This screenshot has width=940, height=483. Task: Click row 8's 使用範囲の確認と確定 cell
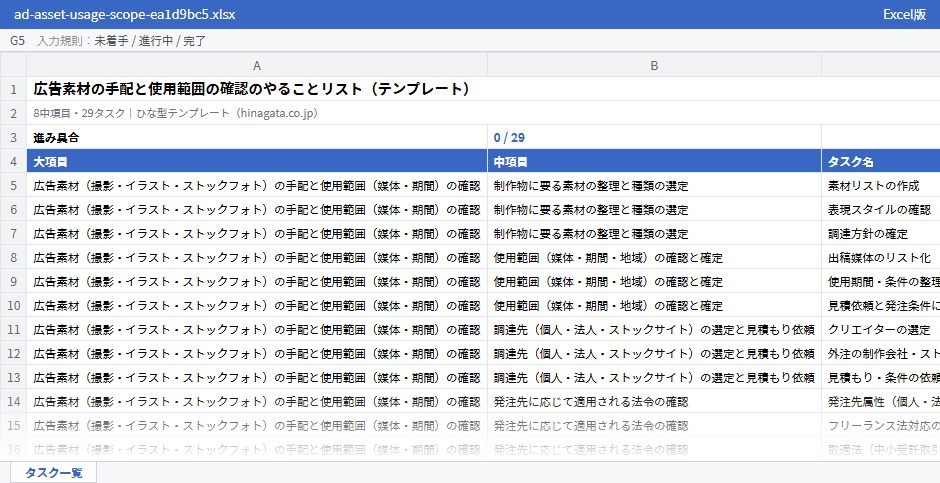click(655, 257)
